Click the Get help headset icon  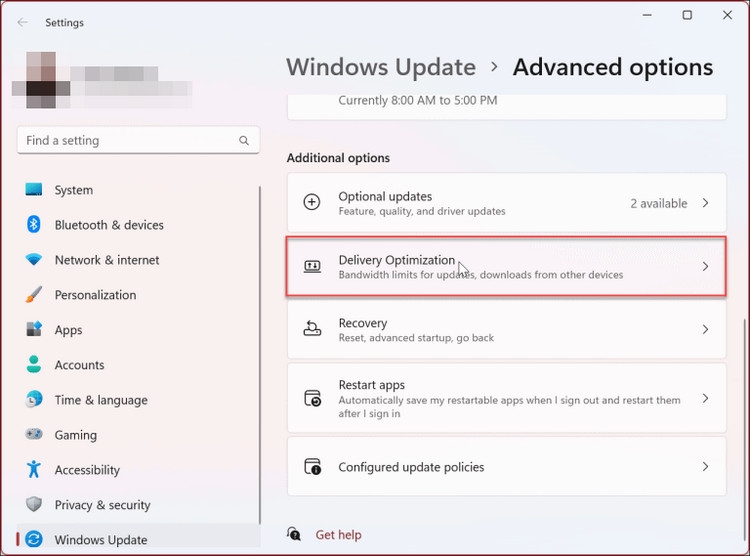[294, 534]
